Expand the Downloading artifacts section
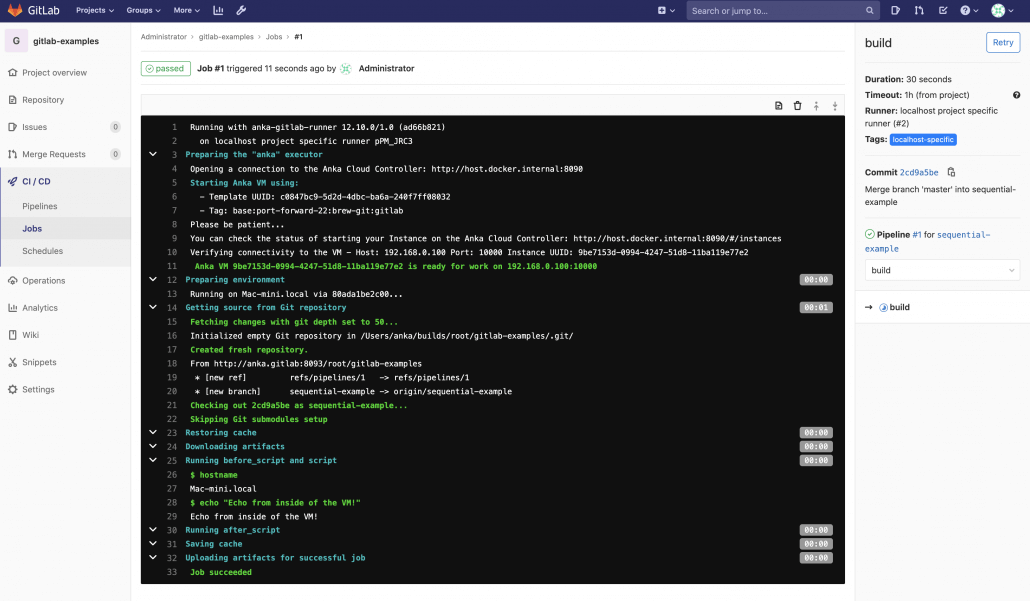Screen dimensions: 1030x601 (x=153, y=447)
